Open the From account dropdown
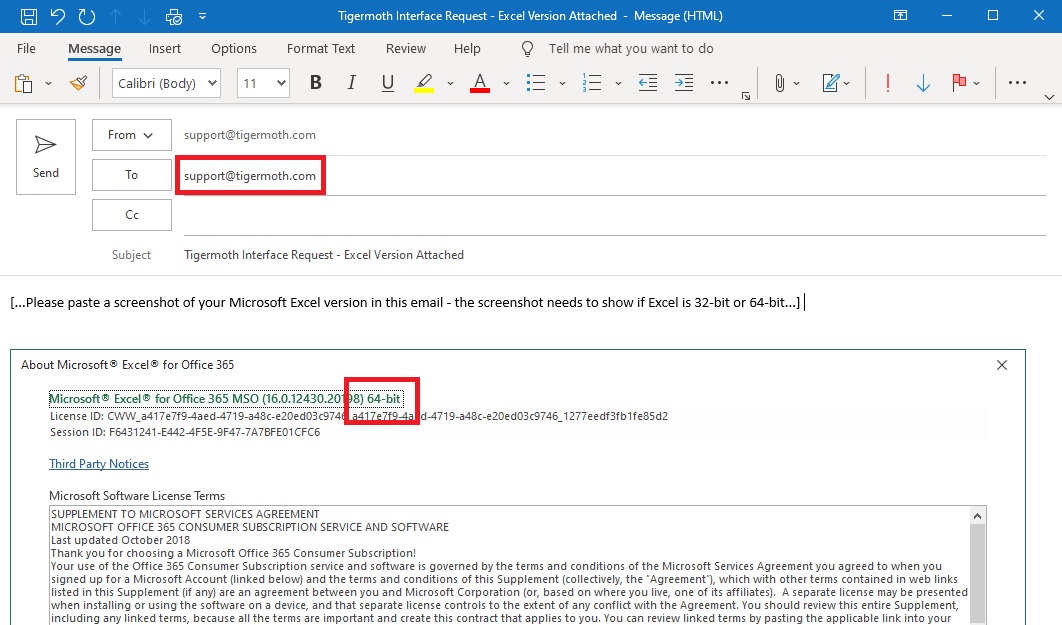This screenshot has width=1062, height=625. point(131,135)
